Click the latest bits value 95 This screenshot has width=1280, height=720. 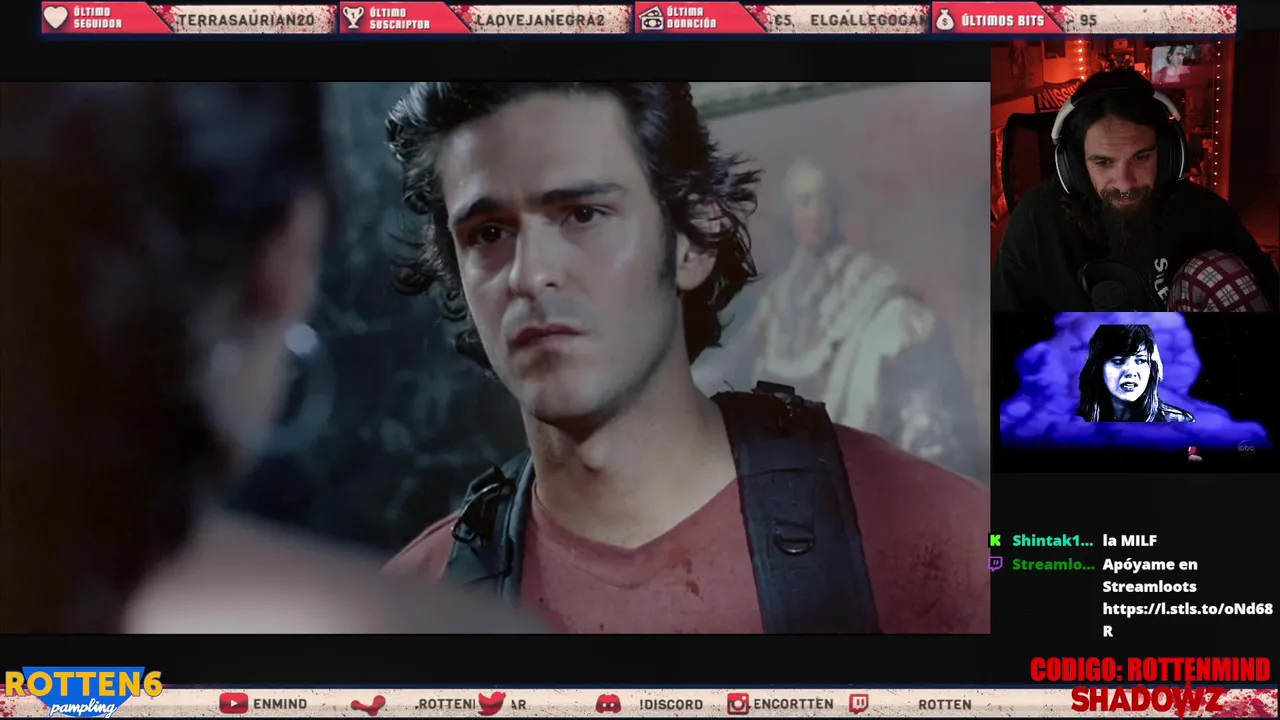(1089, 19)
